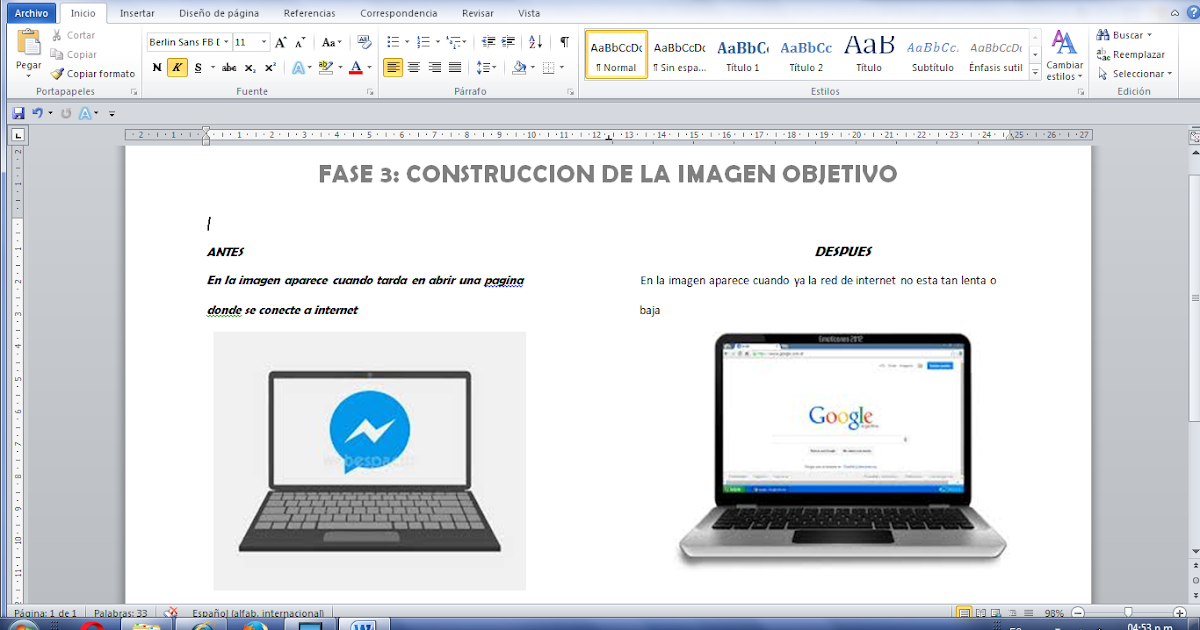Apply Sin espaciado style
This screenshot has height=630, width=1200.
[679, 55]
